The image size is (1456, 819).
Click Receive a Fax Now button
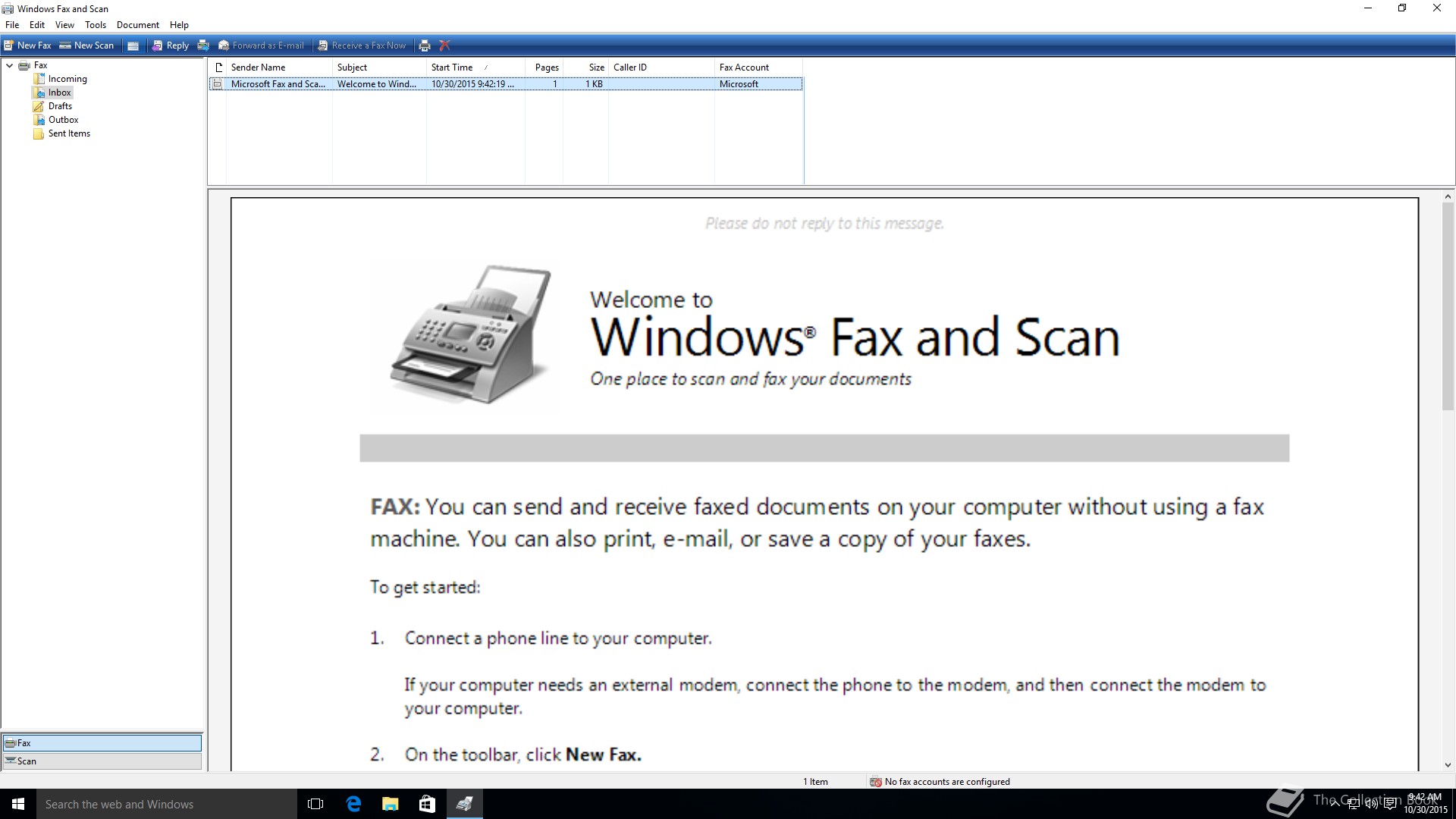pos(362,45)
